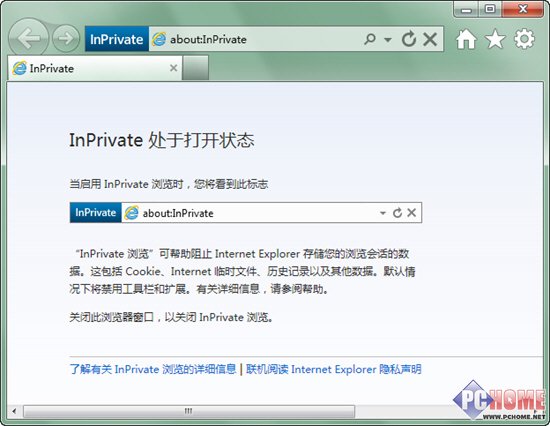Screen dimensions: 550x426
Task: Maximize the browser window
Action: pos(490,9)
